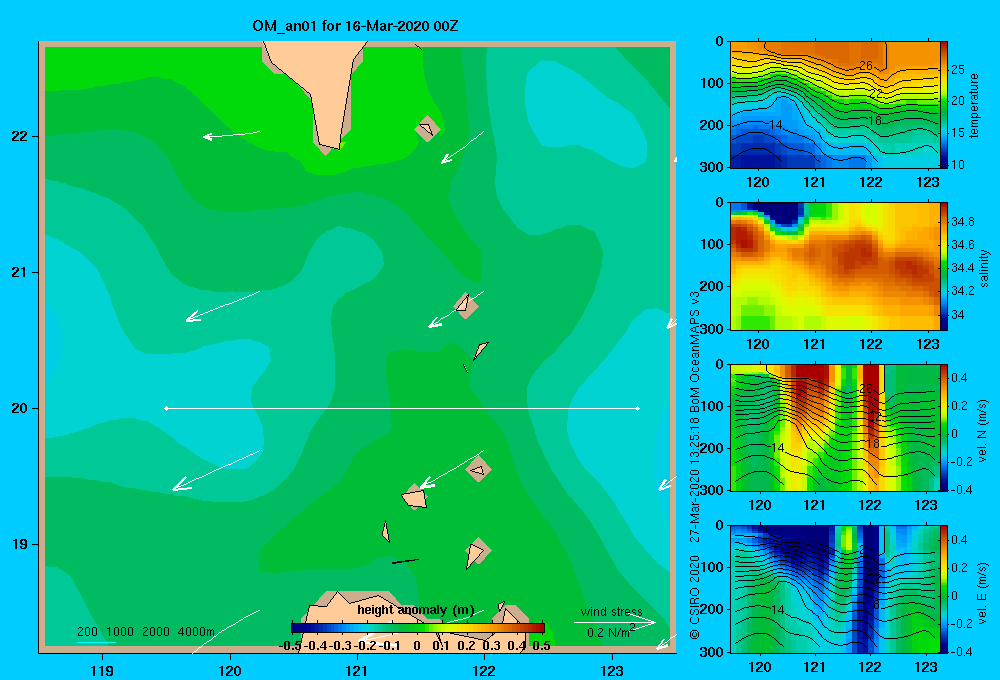This screenshot has width=1000, height=680.
Task: Click the wind arrow near 21N 120E
Action: [222, 306]
